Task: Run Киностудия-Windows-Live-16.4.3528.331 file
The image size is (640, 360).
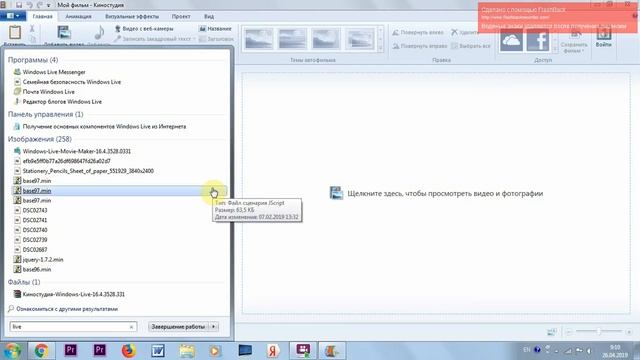Action: [69, 294]
